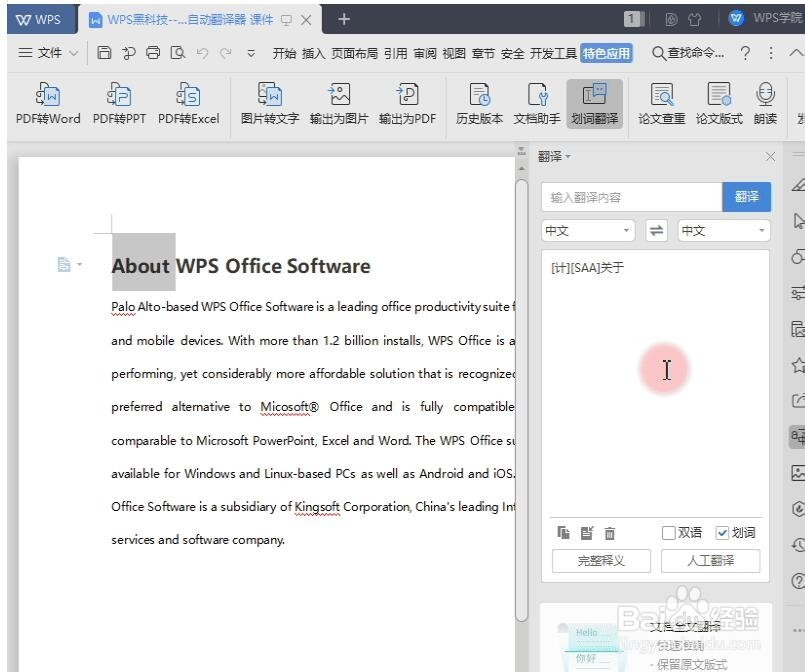Open the source language 中文 dropdown
Screen dimensions: 805x672
pos(587,230)
